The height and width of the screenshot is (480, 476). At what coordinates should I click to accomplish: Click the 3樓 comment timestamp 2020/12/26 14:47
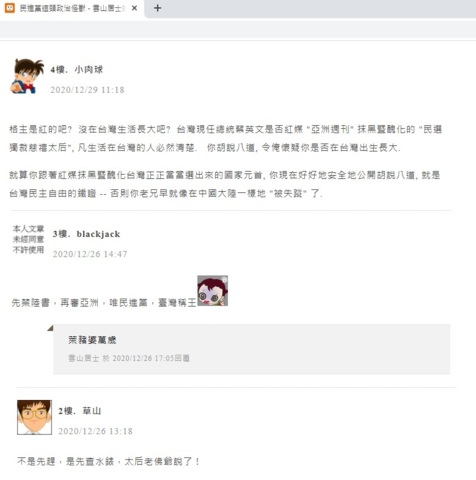point(90,254)
